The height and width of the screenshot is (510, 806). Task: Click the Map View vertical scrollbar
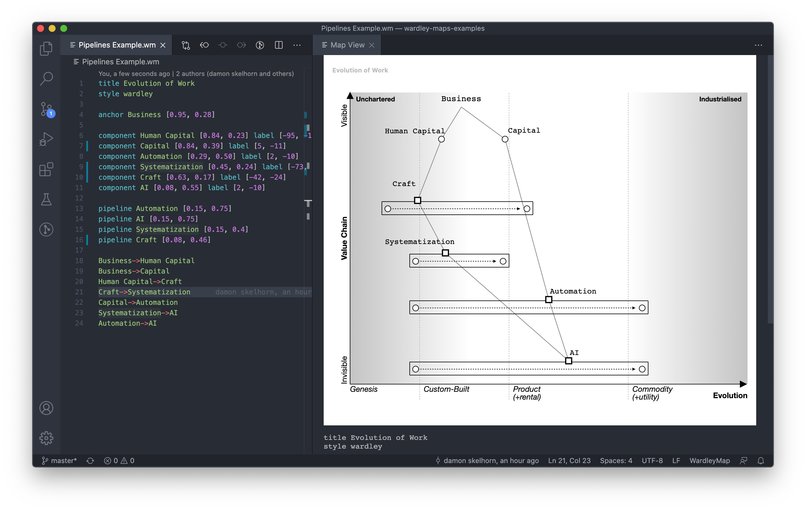[x=770, y=190]
